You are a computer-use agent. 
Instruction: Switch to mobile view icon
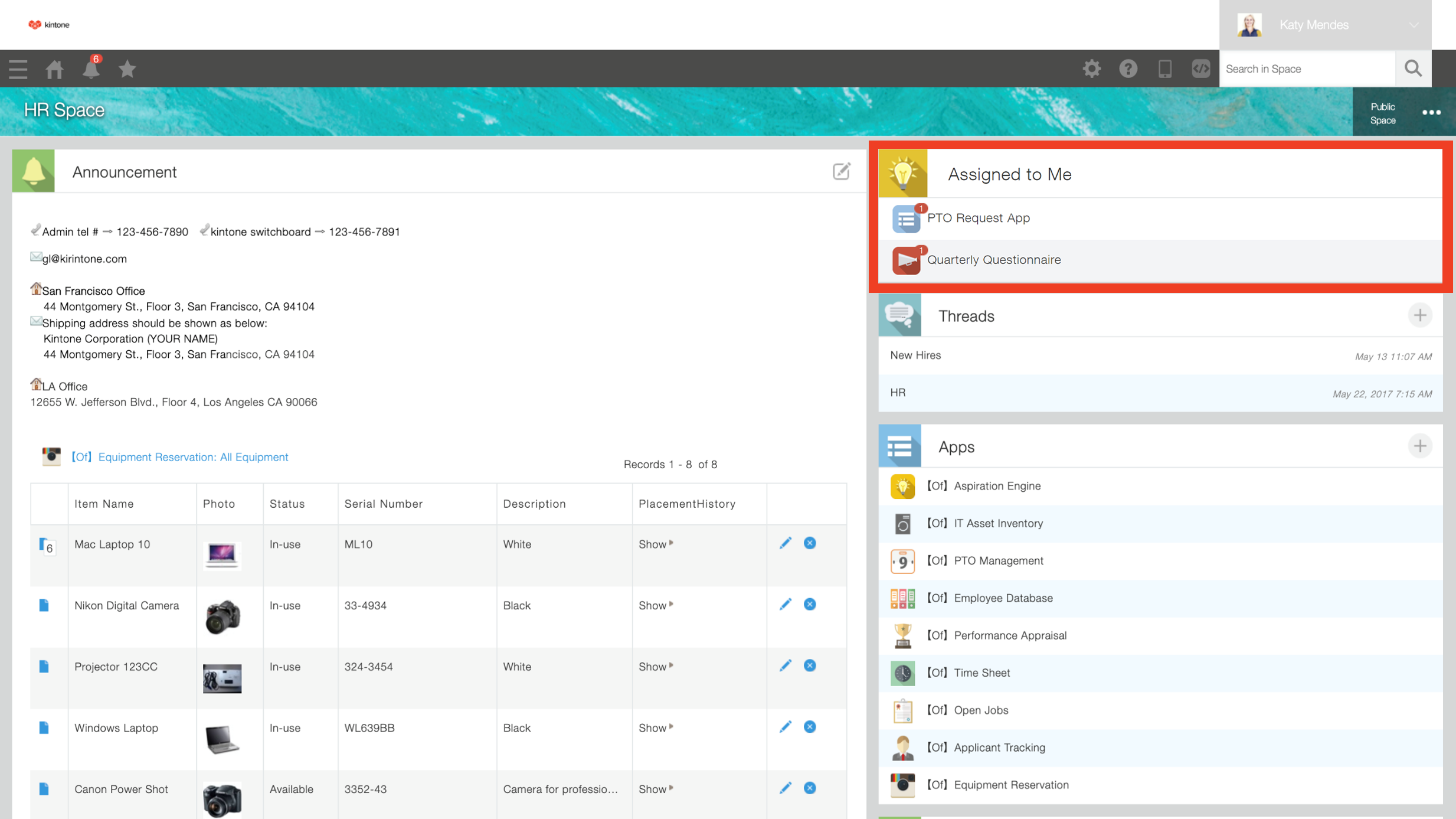click(x=1164, y=68)
